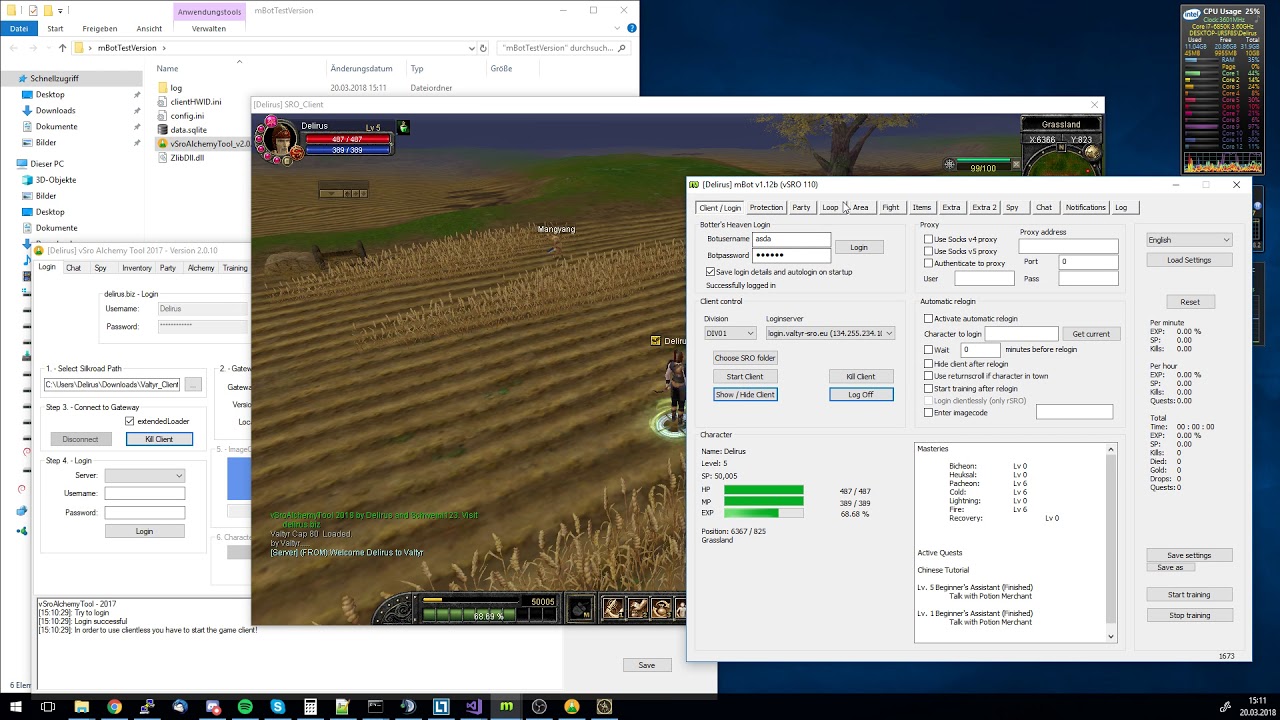Click the Get current button
Viewport: 1280px width, 720px height.
pyautogui.click(x=1091, y=334)
